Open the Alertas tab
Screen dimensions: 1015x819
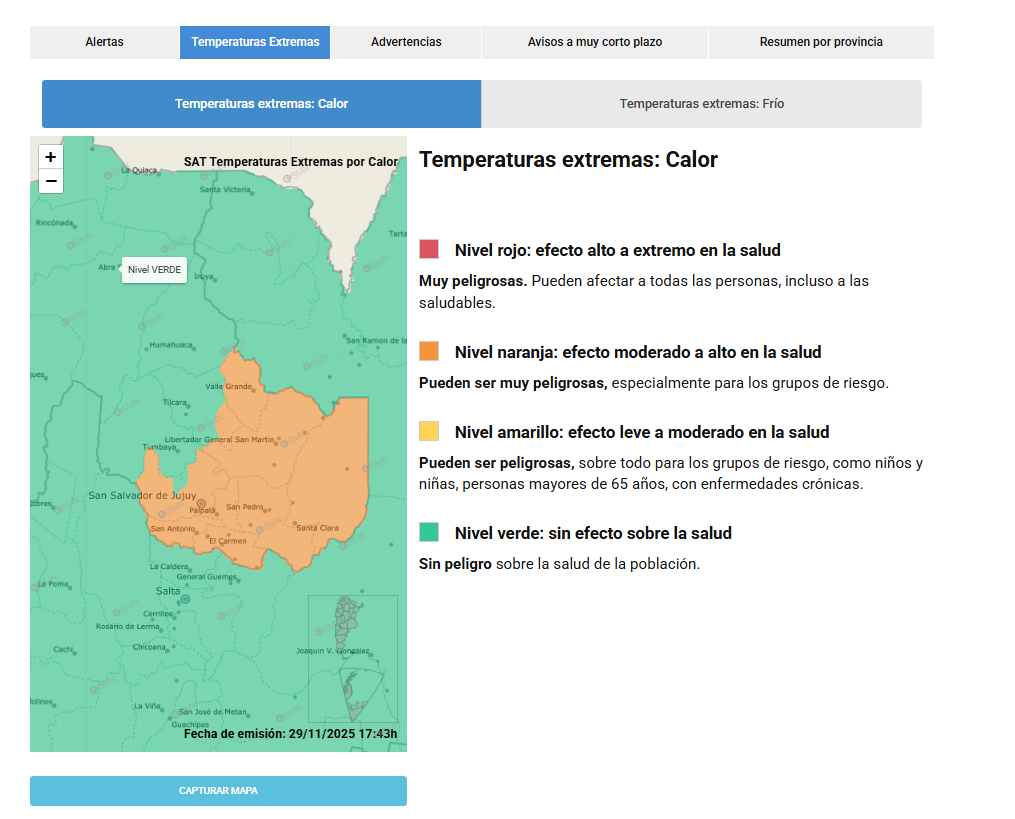(105, 42)
